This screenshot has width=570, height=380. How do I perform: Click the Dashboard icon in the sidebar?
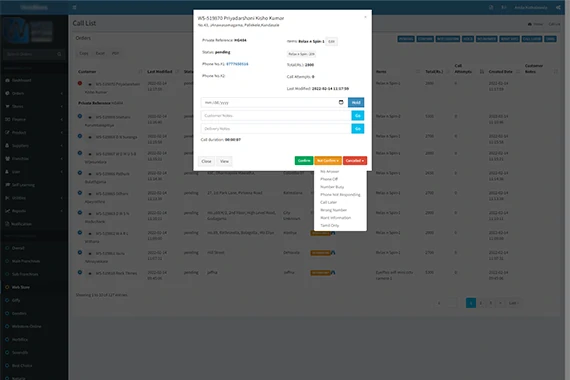pos(7,80)
